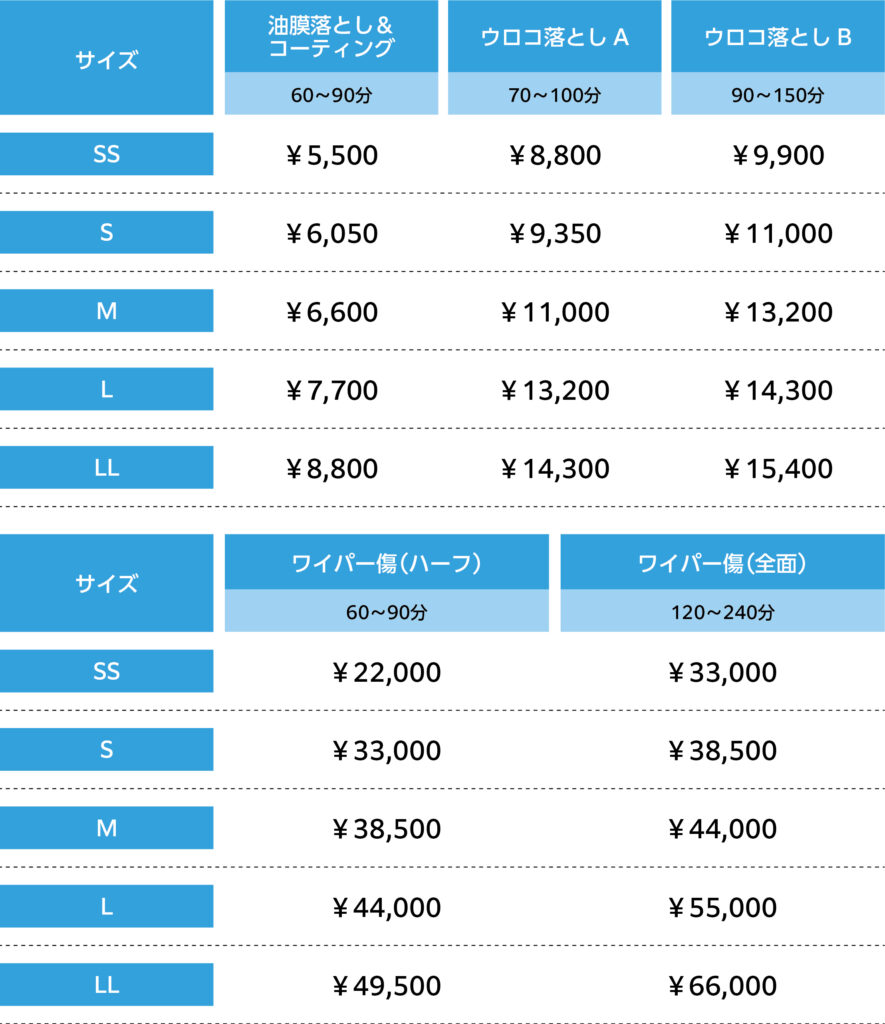Select the ウロコ落とし A header
The height and width of the screenshot is (1024, 885).
(x=554, y=37)
